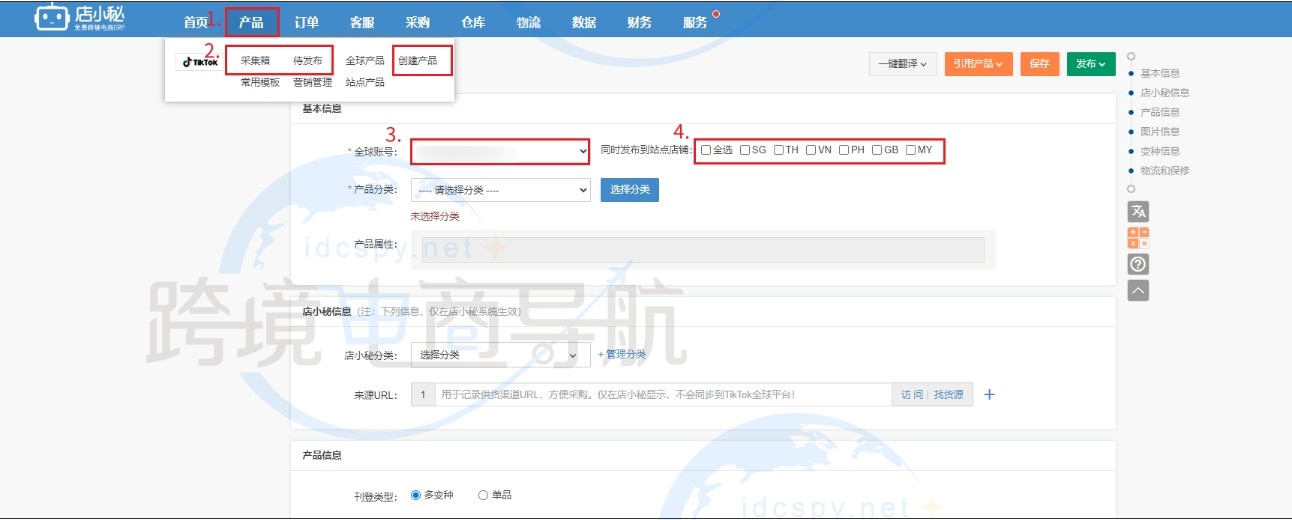Click 找货源 next to source URL

[x=949, y=395]
